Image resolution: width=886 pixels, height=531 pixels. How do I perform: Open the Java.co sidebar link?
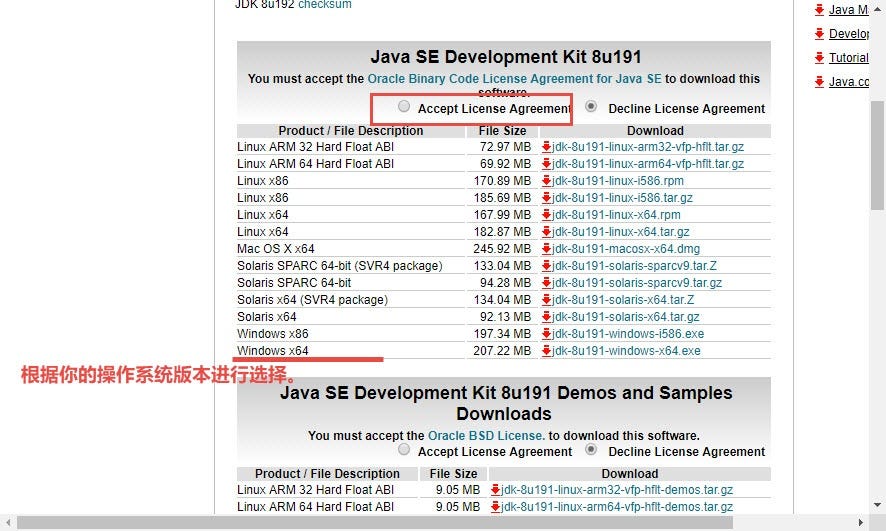[849, 82]
